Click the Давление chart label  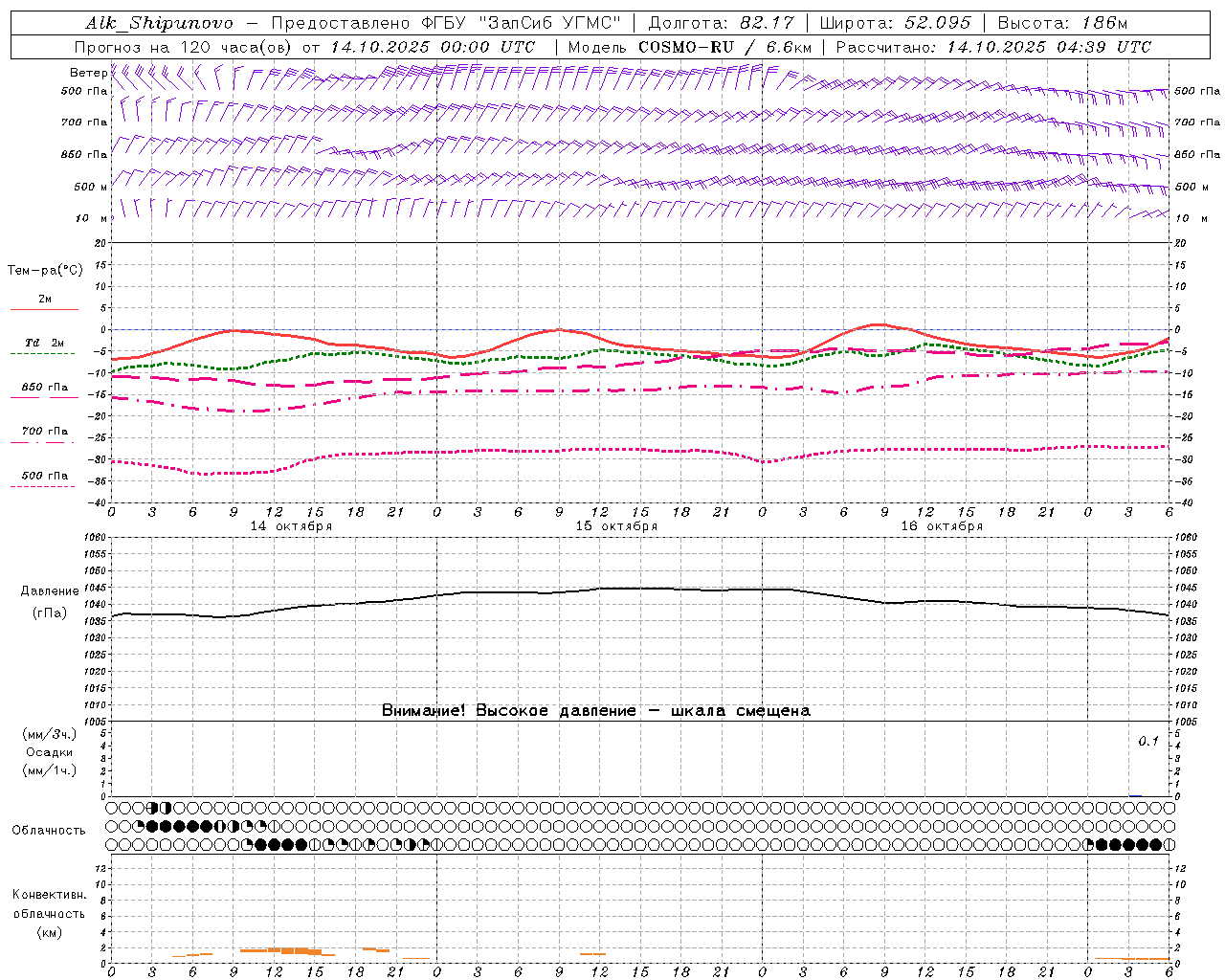coord(50,591)
